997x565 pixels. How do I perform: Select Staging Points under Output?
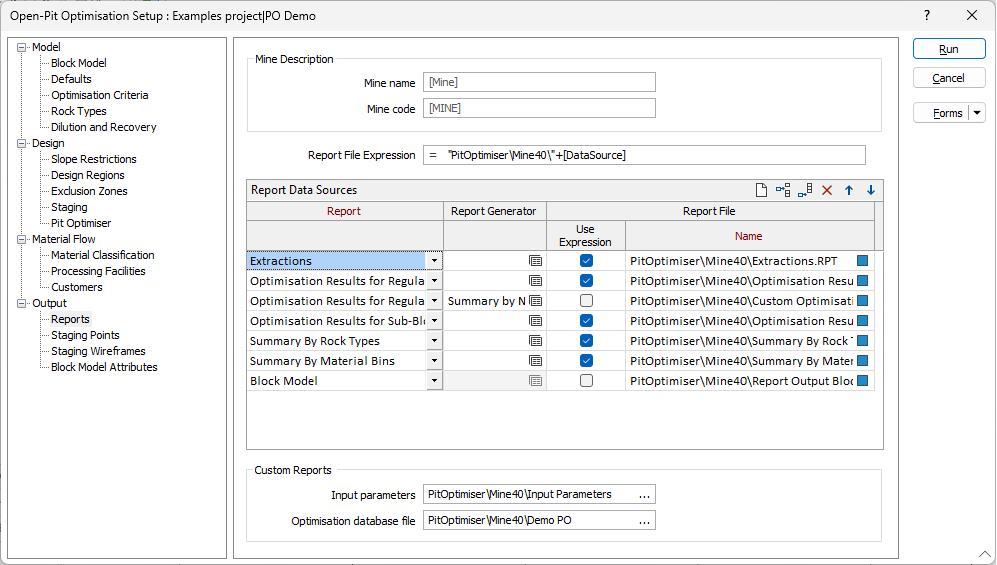pos(85,335)
